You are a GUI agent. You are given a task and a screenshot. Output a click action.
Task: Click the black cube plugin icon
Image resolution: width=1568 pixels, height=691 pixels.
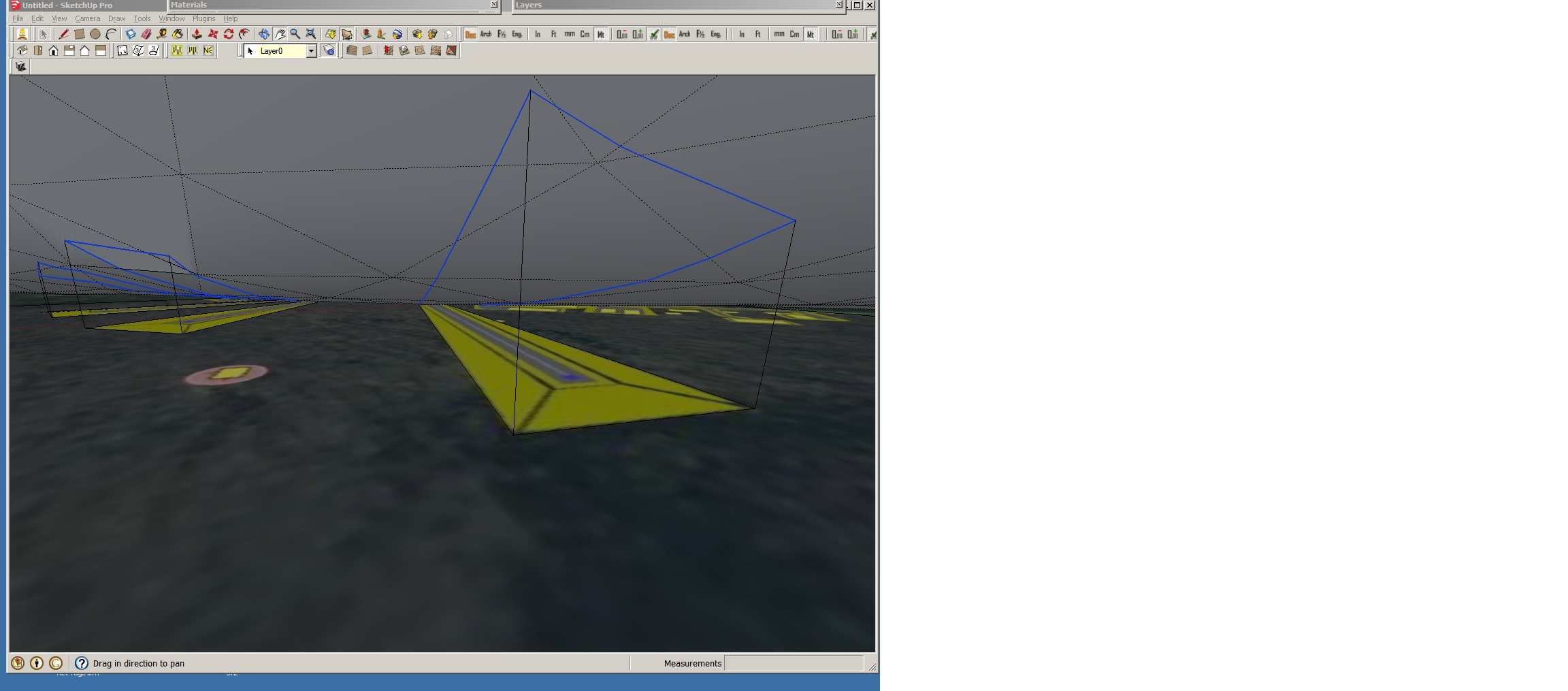coord(21,67)
